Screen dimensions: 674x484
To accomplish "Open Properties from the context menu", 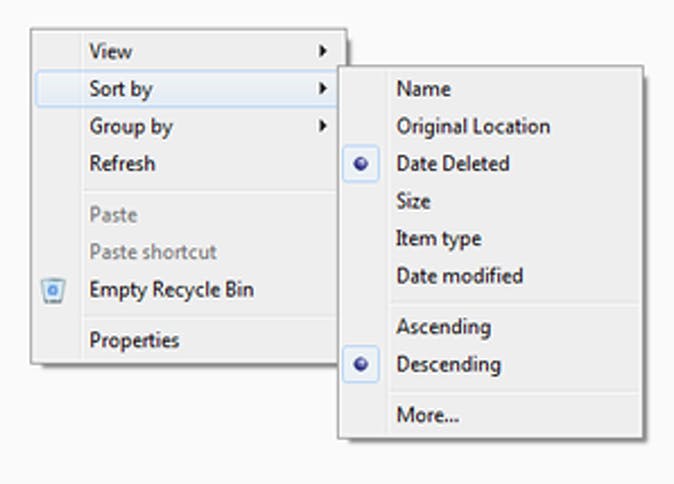I will click(x=134, y=340).
